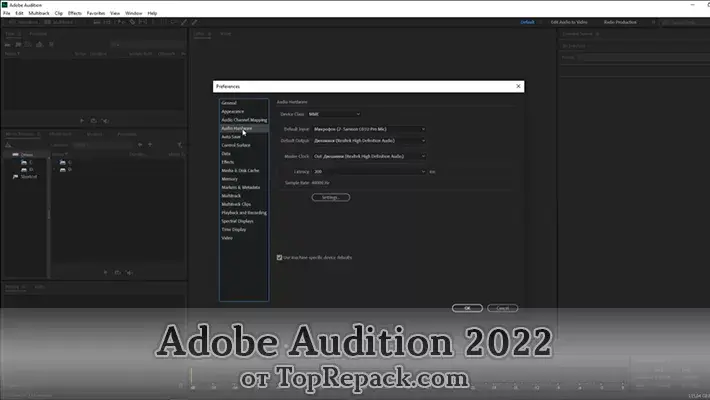This screenshot has height=400, width=710.
Task: Open the Default Output dropdown
Action: click(369, 141)
